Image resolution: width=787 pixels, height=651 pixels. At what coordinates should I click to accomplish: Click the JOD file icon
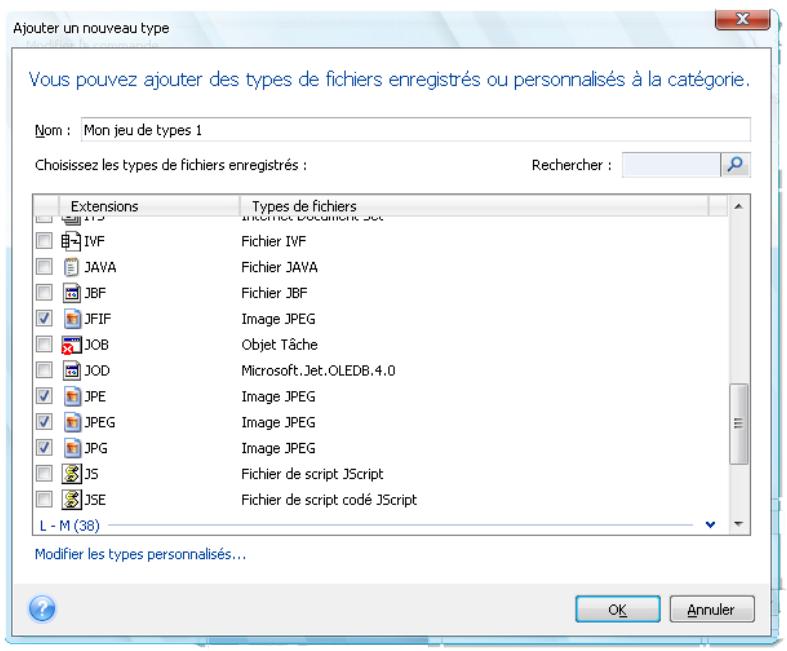point(71,370)
